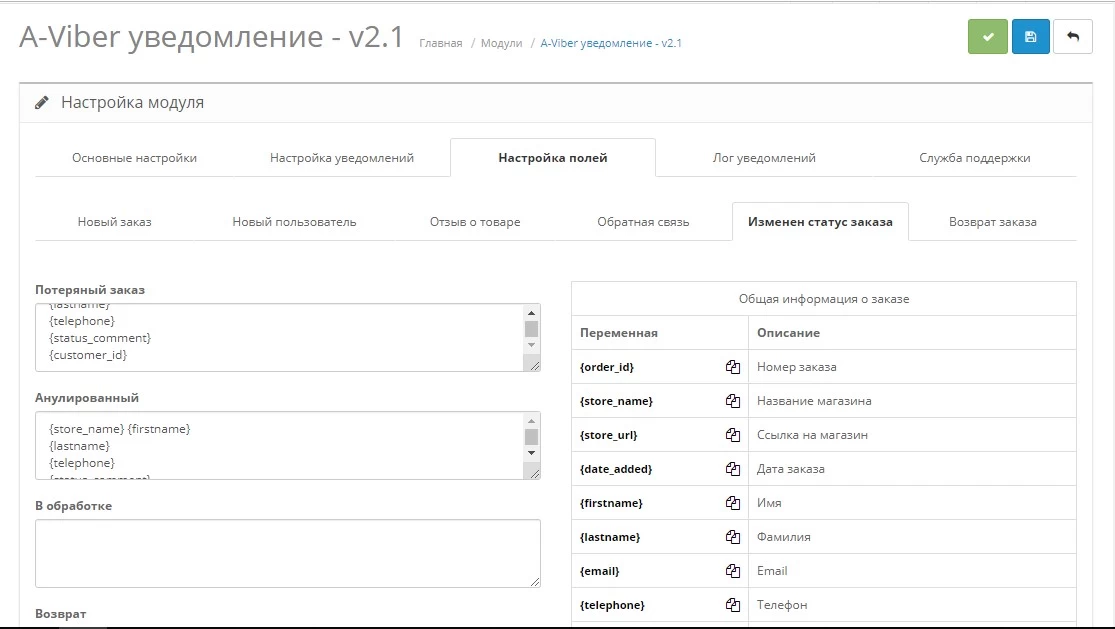
Task: Click the {telephone} variable cell text
Action: 612,605
